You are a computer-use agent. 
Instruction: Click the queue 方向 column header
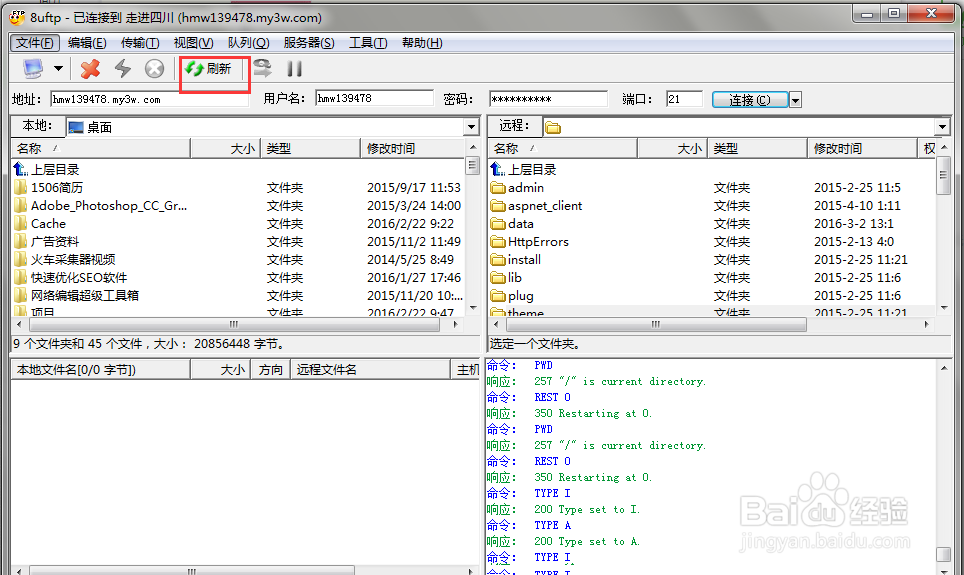pos(271,370)
